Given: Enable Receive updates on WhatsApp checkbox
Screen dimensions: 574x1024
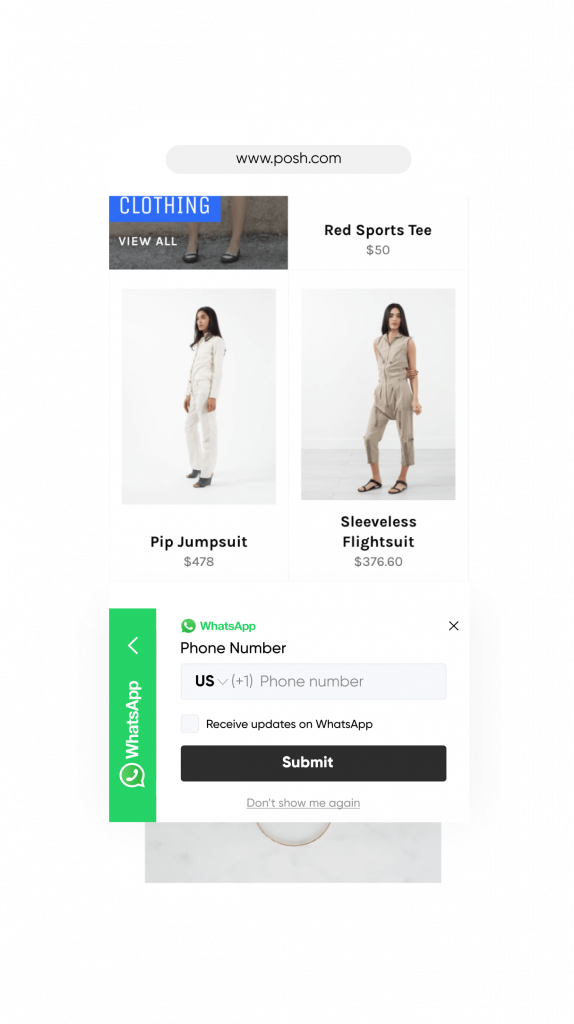Looking at the screenshot, I should point(189,723).
